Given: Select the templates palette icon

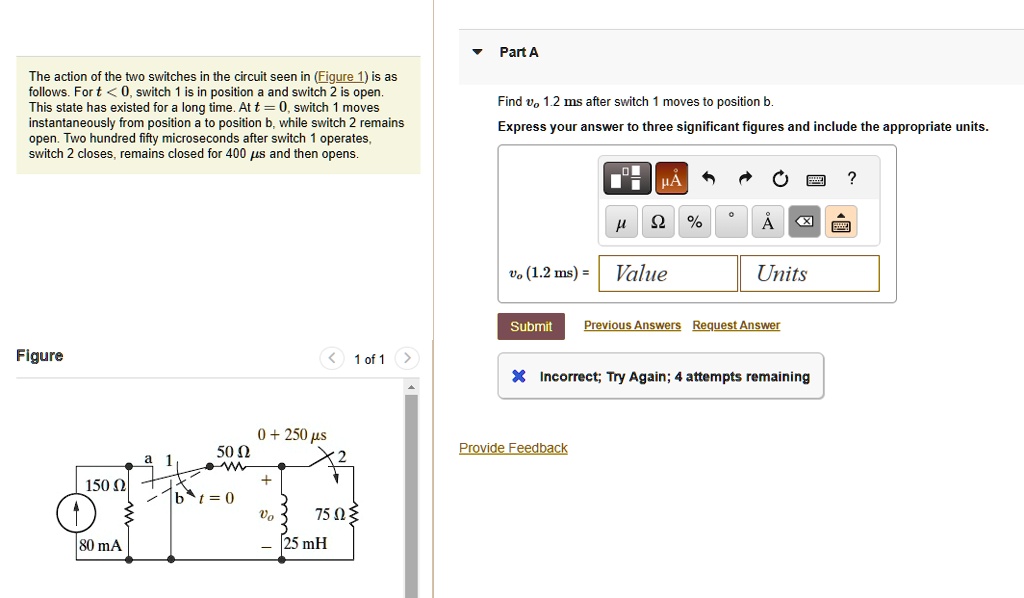Looking at the screenshot, I should click(x=627, y=178).
